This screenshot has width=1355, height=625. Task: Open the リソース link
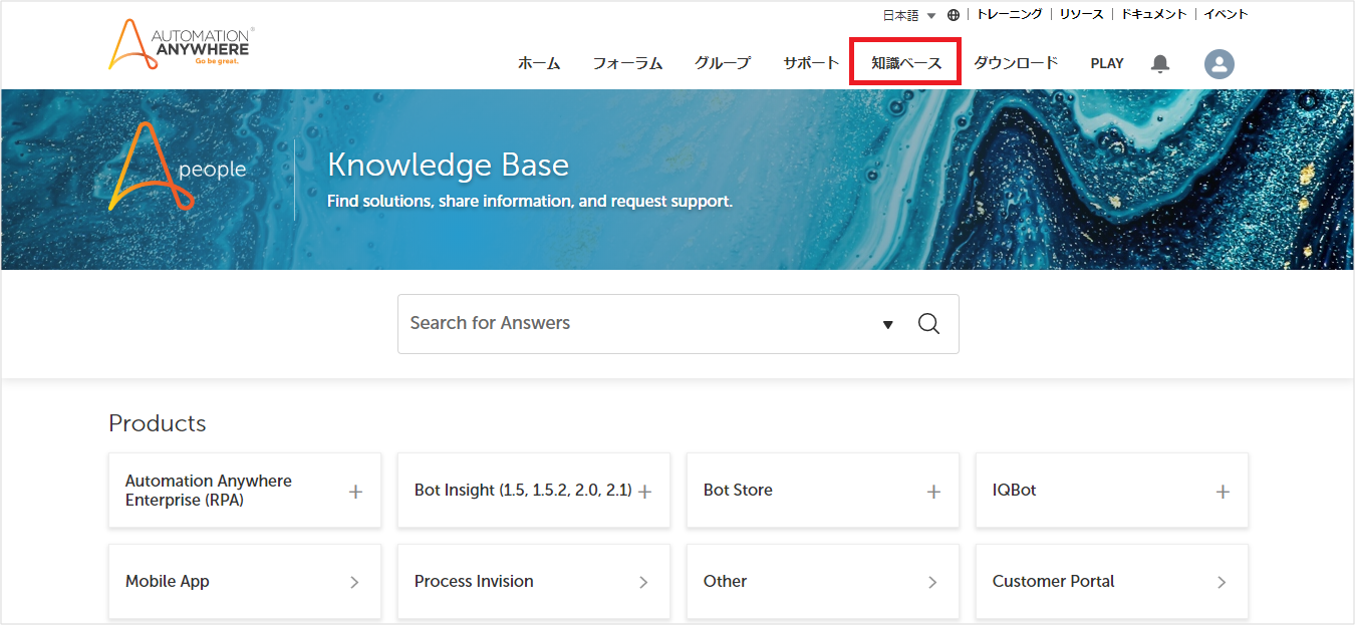coord(1081,14)
